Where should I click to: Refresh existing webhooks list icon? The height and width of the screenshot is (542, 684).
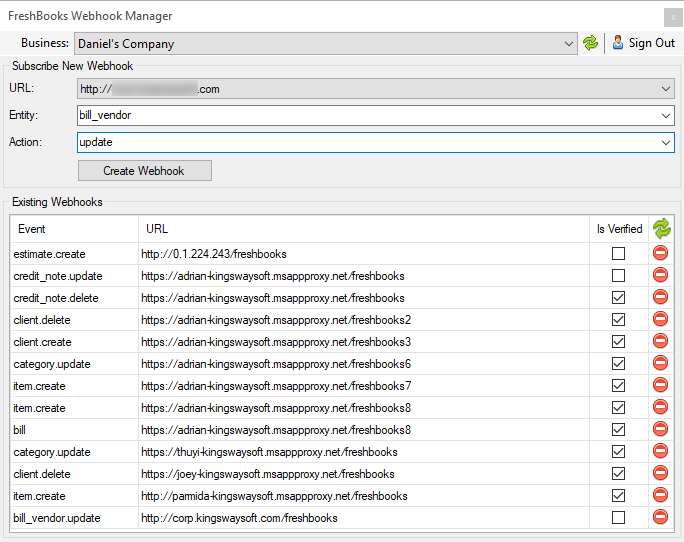[x=661, y=229]
